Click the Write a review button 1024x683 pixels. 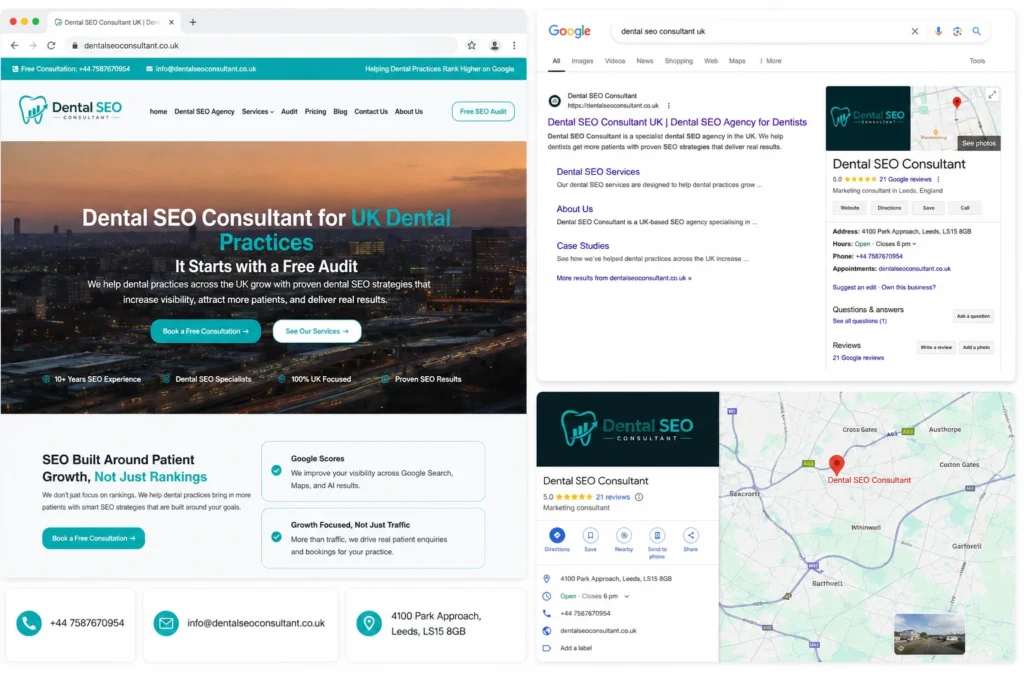(936, 347)
